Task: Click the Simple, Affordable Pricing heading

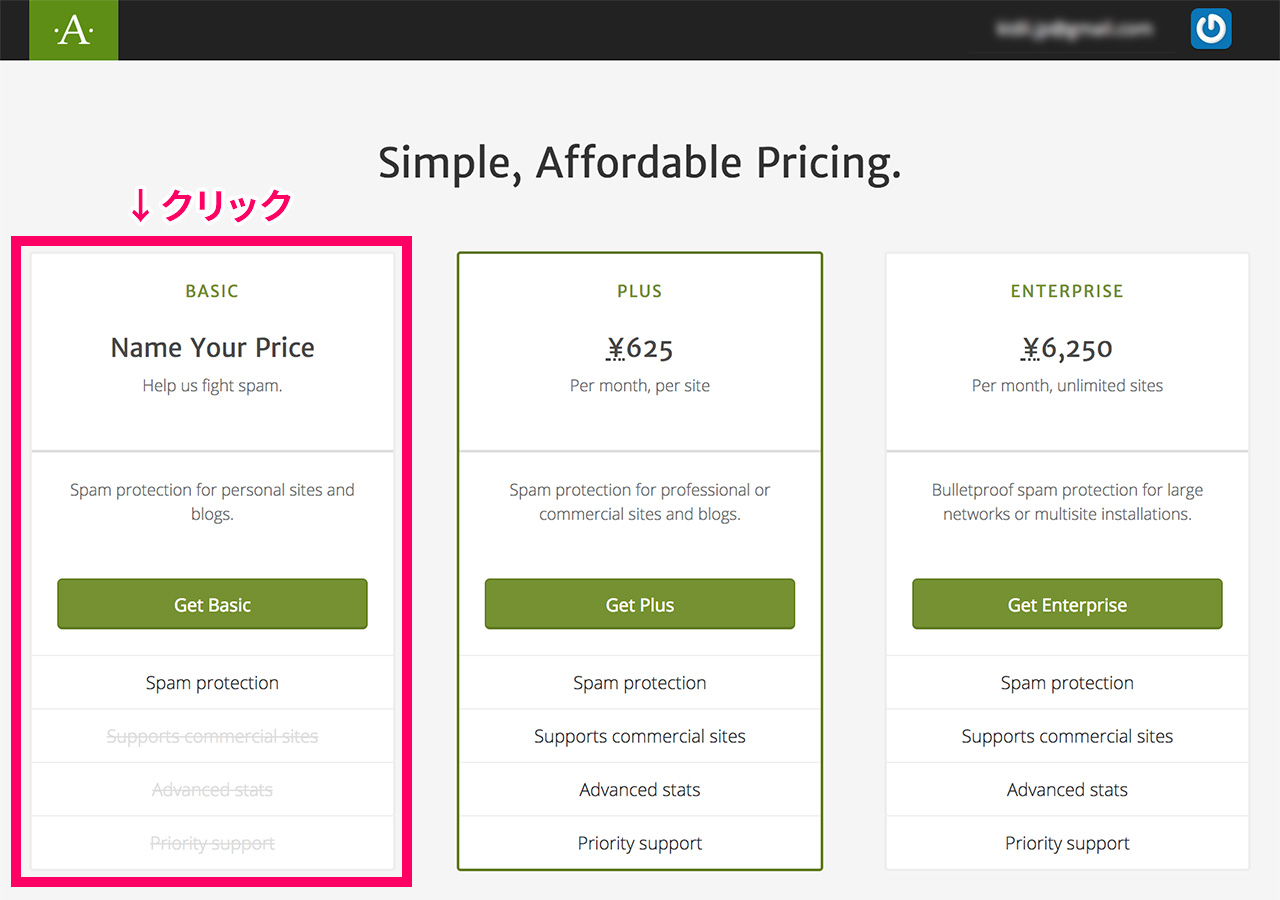Action: (x=640, y=163)
